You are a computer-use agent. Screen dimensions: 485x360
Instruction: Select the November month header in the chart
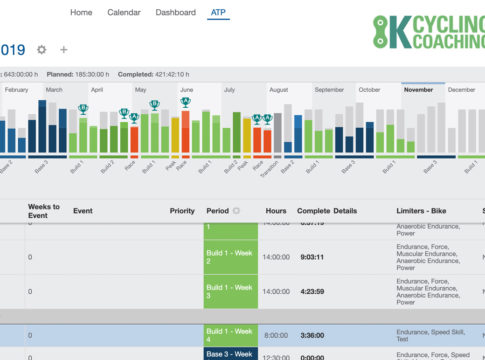click(x=418, y=90)
